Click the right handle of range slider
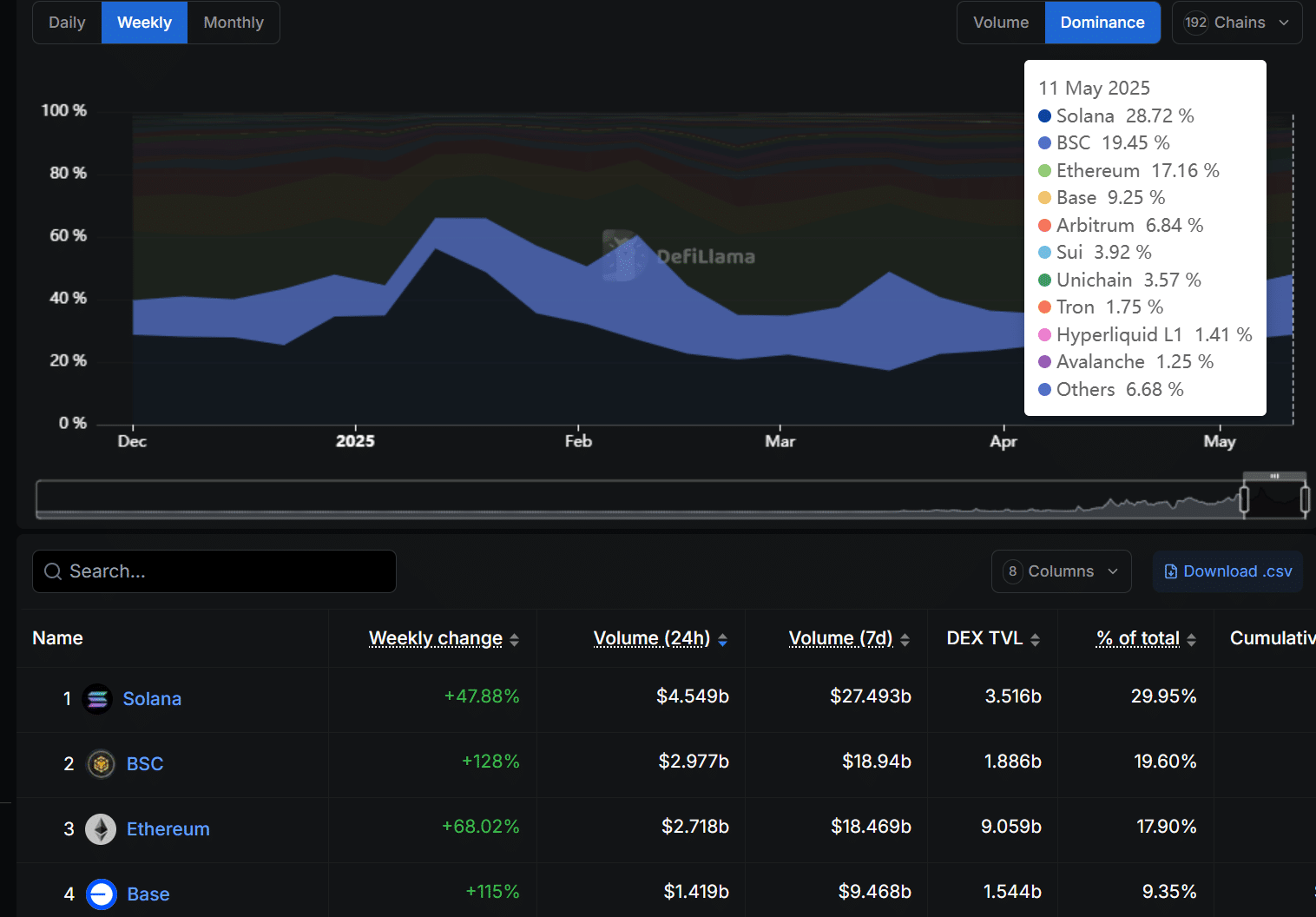The image size is (1316, 917). pyautogui.click(x=1305, y=499)
